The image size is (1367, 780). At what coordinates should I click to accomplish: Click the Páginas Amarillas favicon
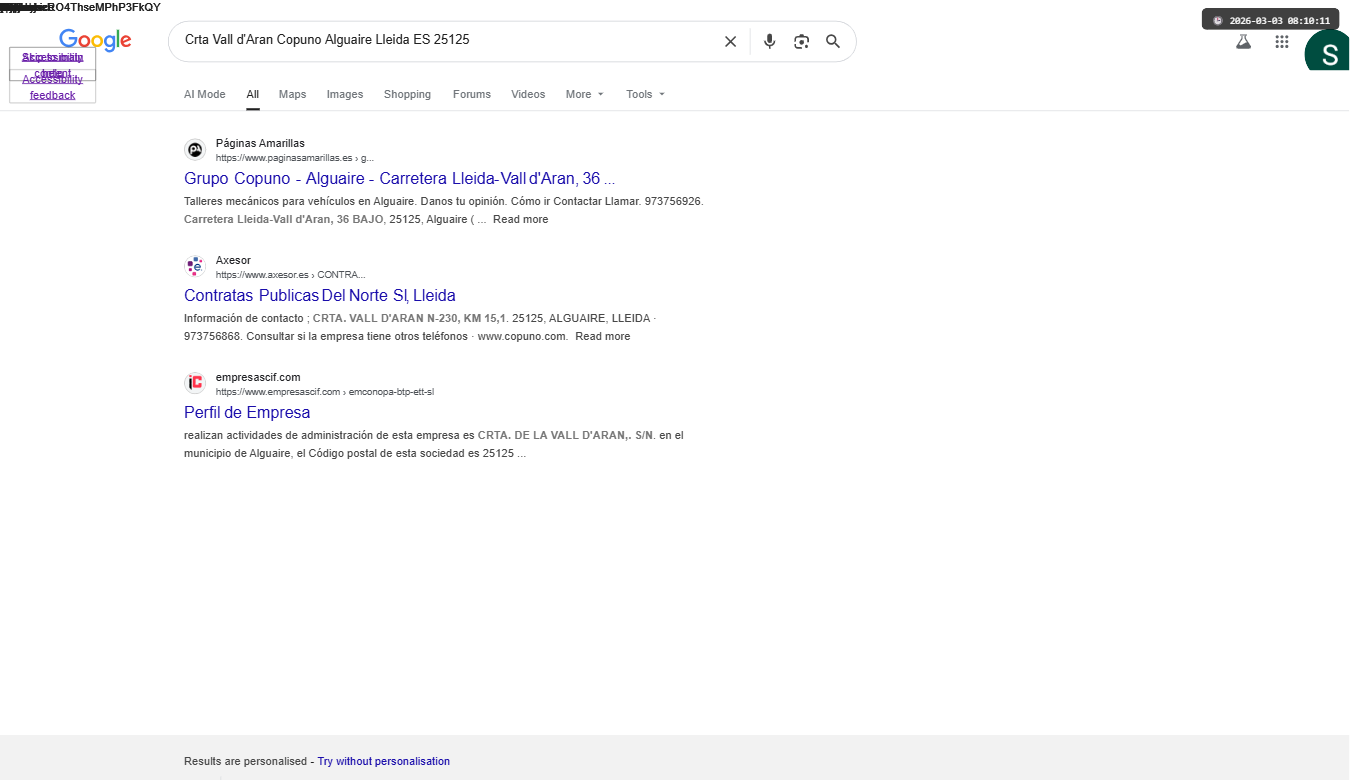tap(195, 150)
